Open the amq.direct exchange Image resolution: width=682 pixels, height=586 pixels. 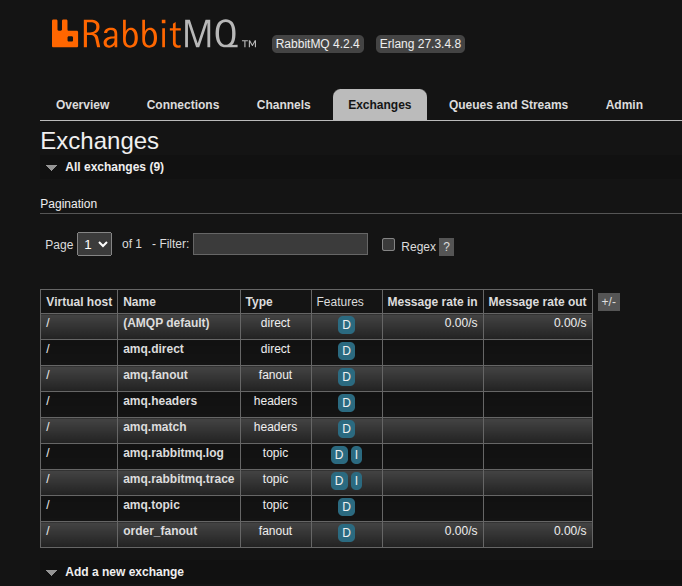pyautogui.click(x=154, y=349)
